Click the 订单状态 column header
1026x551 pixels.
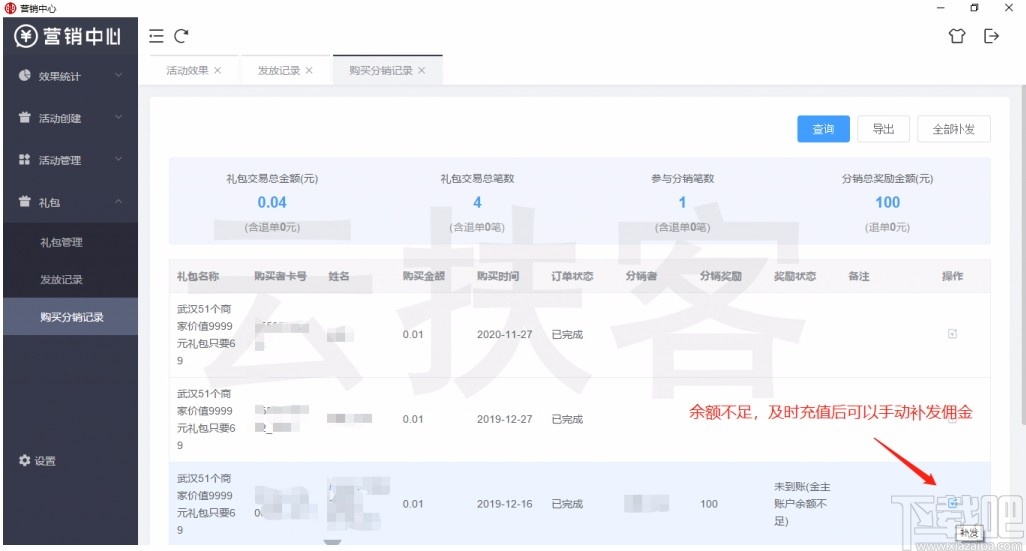pos(572,276)
